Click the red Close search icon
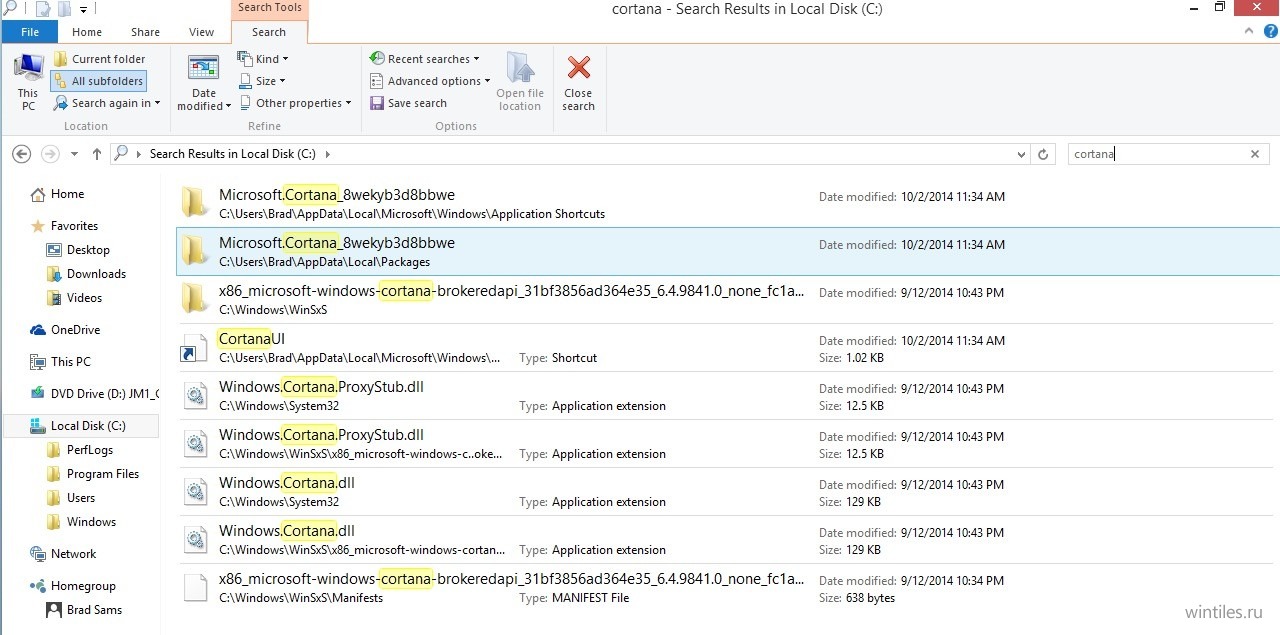 [578, 68]
